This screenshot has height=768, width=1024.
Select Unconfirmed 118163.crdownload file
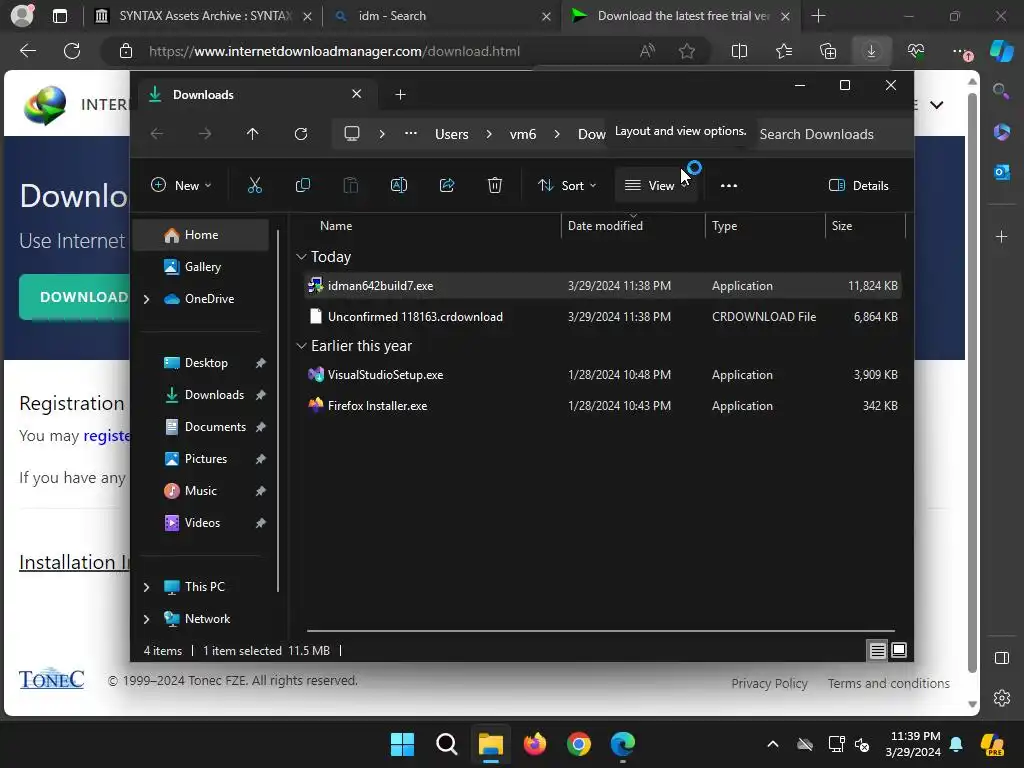(602, 317)
